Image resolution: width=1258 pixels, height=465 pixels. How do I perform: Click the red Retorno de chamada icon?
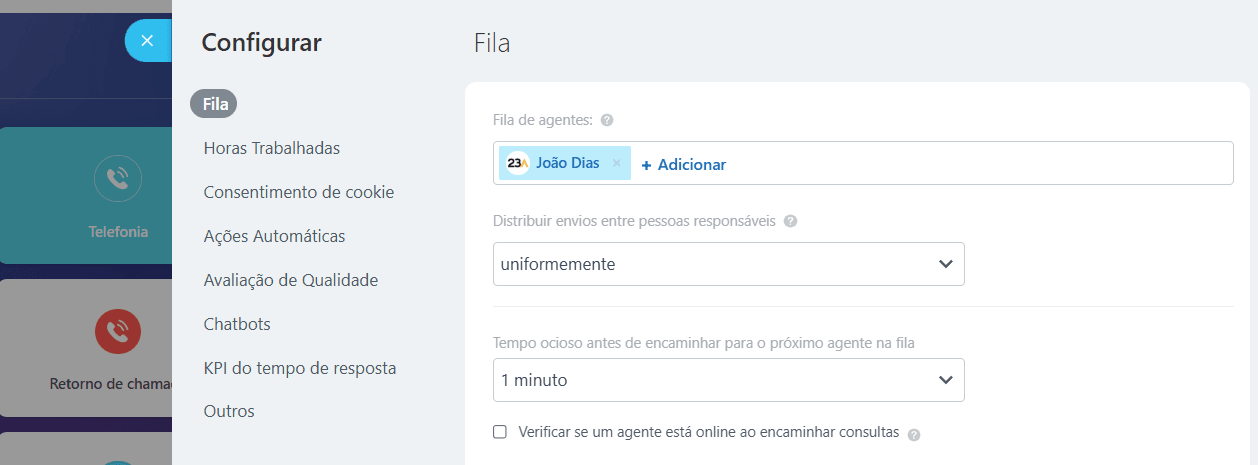coord(118,330)
